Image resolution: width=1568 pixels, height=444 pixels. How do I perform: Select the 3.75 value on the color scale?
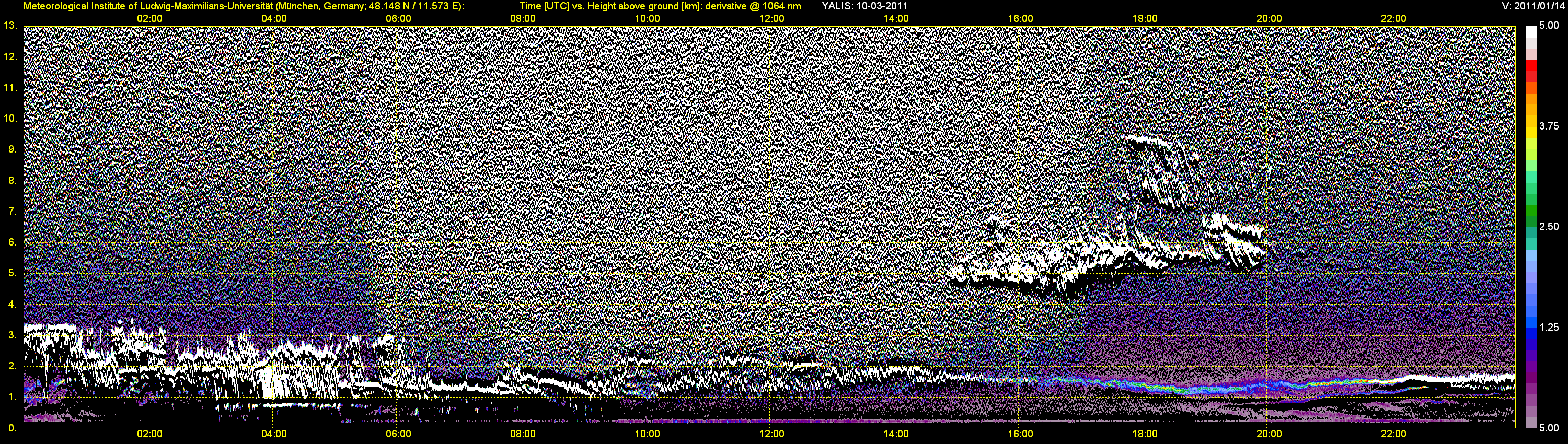[1549, 126]
